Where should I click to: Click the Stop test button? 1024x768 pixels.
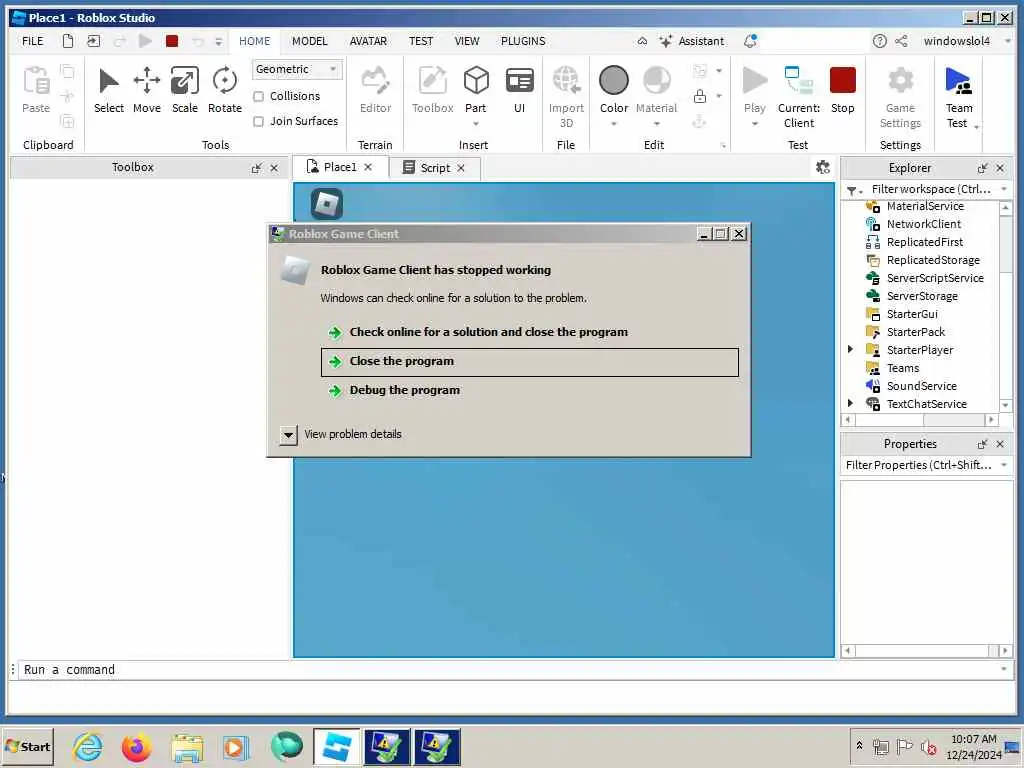point(842,90)
